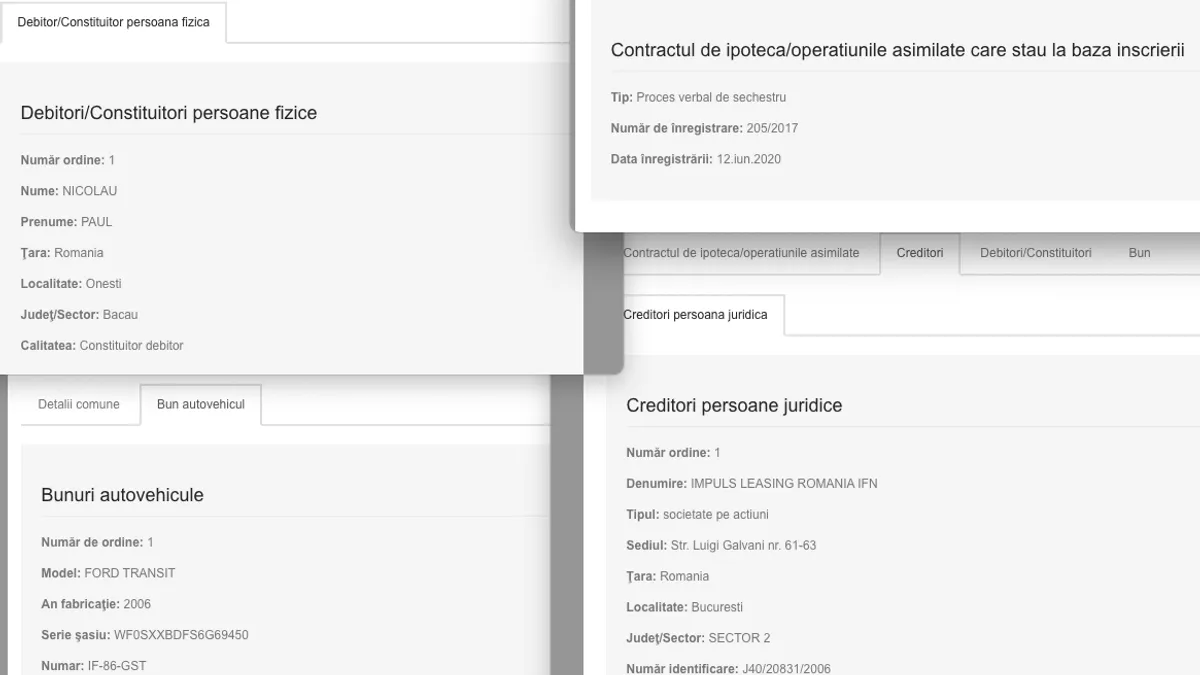Select the Bun autovehicul tab

tap(200, 404)
